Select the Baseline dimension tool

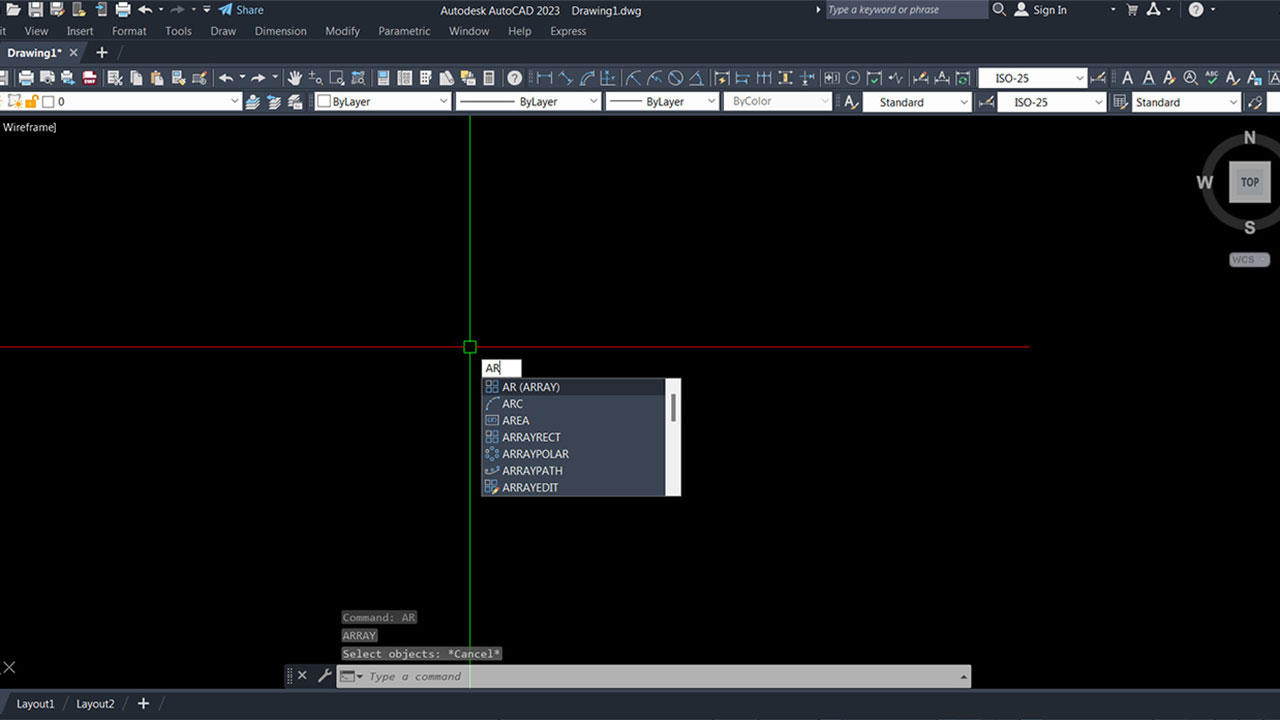743,78
